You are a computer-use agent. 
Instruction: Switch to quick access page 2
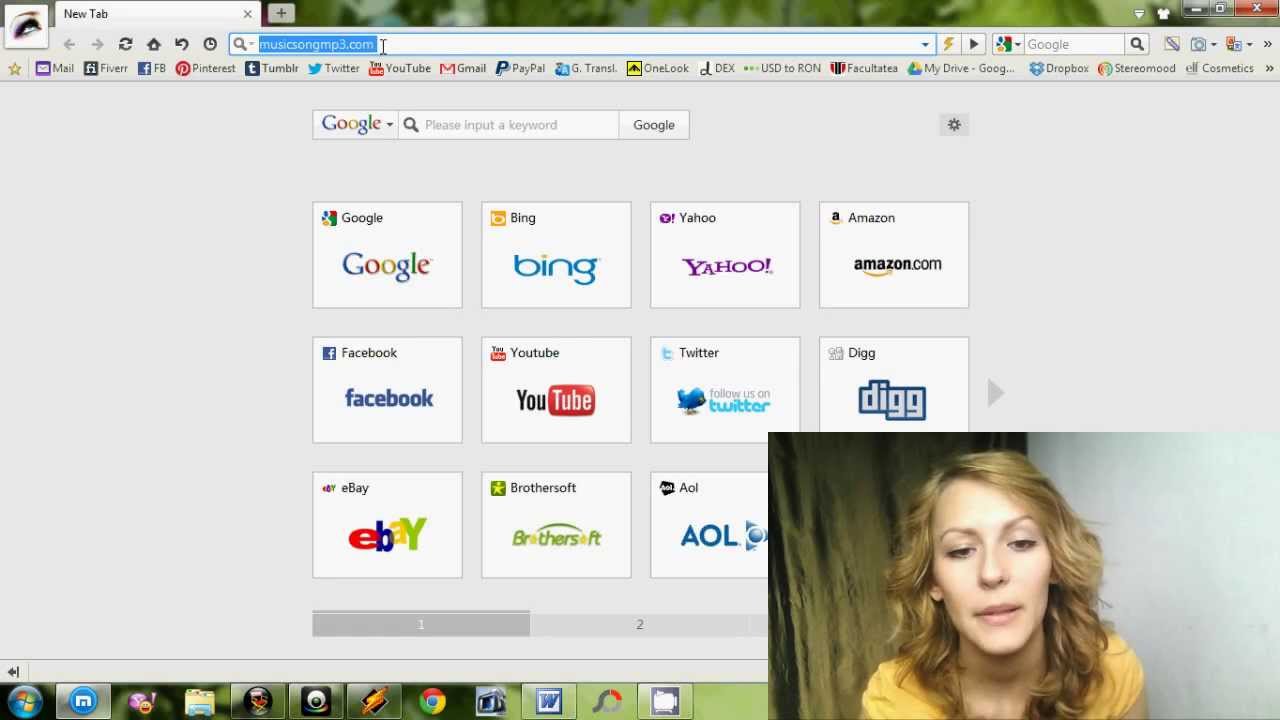click(x=640, y=624)
